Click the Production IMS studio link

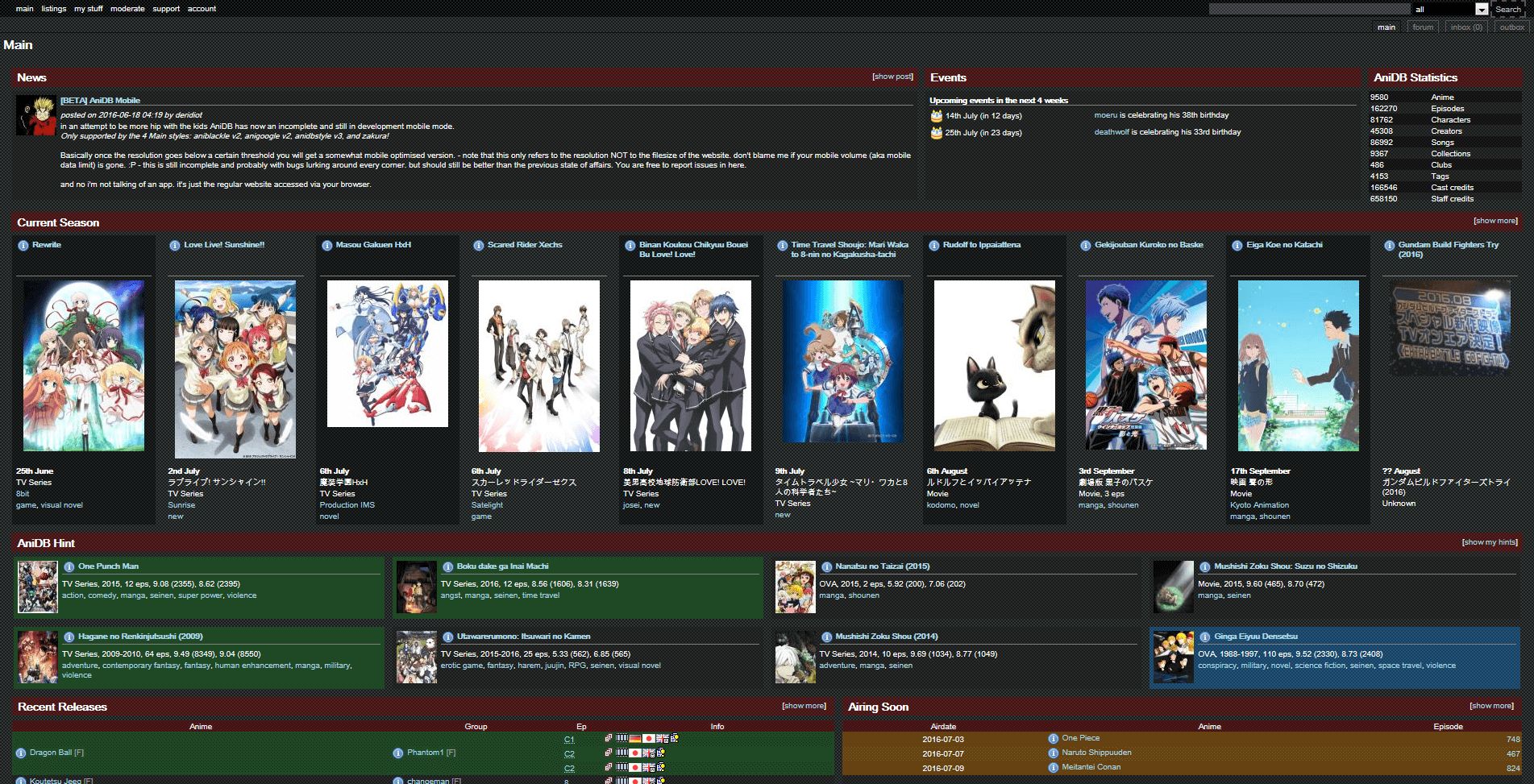coord(347,505)
